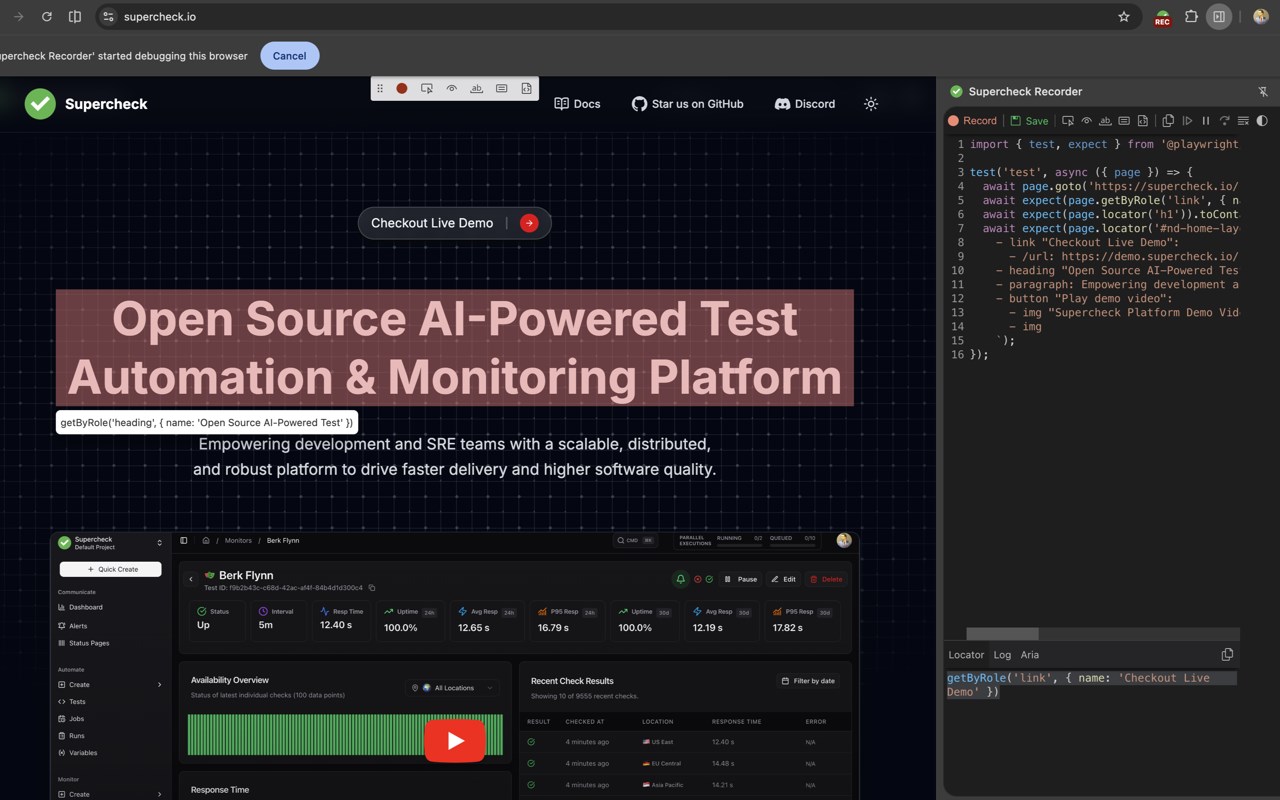
Task: Choose Pick locator in the floating page toolbar
Action: [427, 89]
